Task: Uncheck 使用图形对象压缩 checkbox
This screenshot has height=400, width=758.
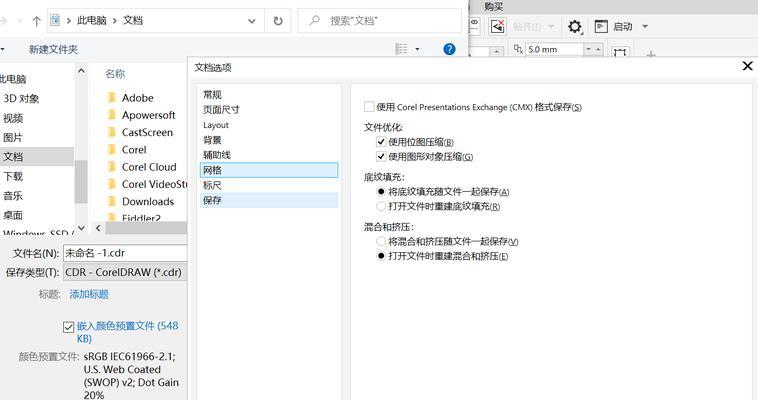Action: (381, 156)
